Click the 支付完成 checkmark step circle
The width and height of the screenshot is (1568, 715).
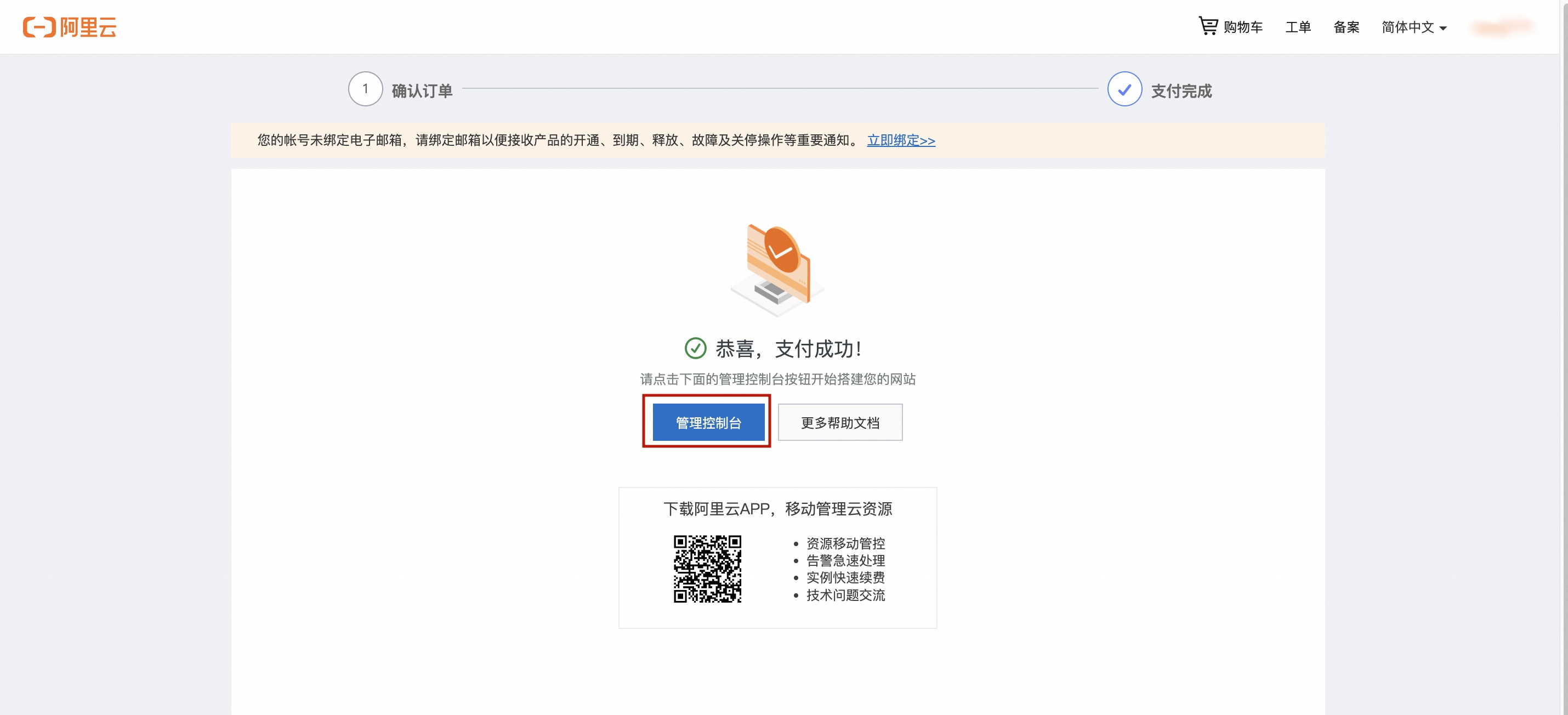pyautogui.click(x=1124, y=89)
